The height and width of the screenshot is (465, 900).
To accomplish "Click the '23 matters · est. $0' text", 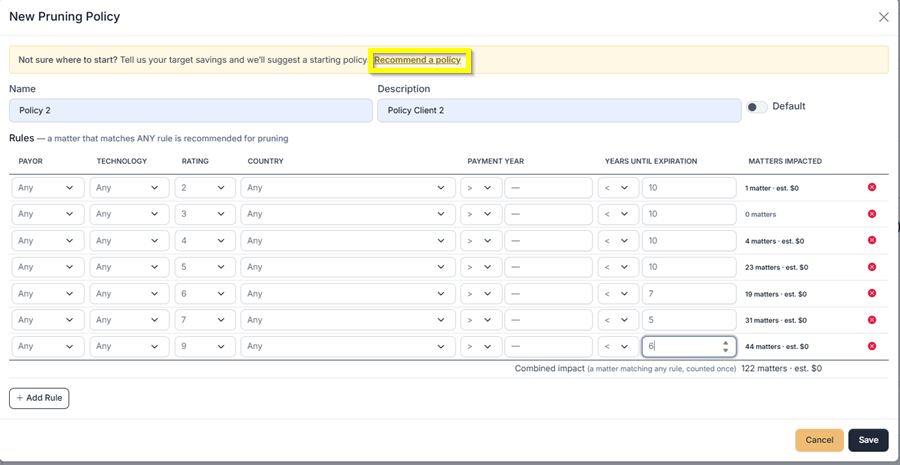I will (x=776, y=268).
